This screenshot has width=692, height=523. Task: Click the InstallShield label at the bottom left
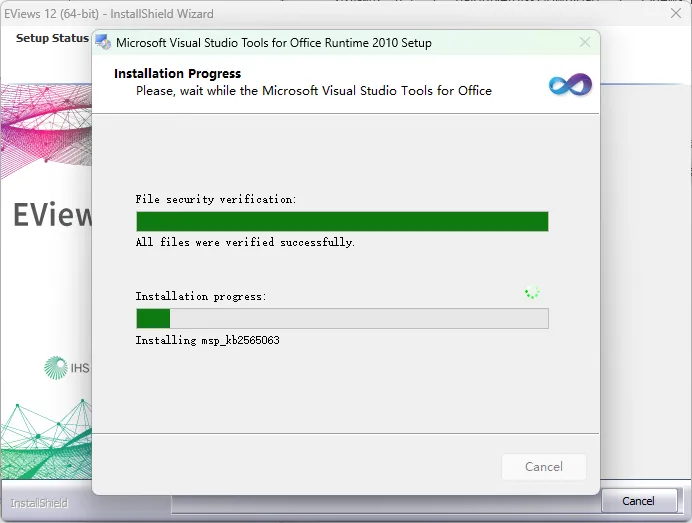point(39,503)
